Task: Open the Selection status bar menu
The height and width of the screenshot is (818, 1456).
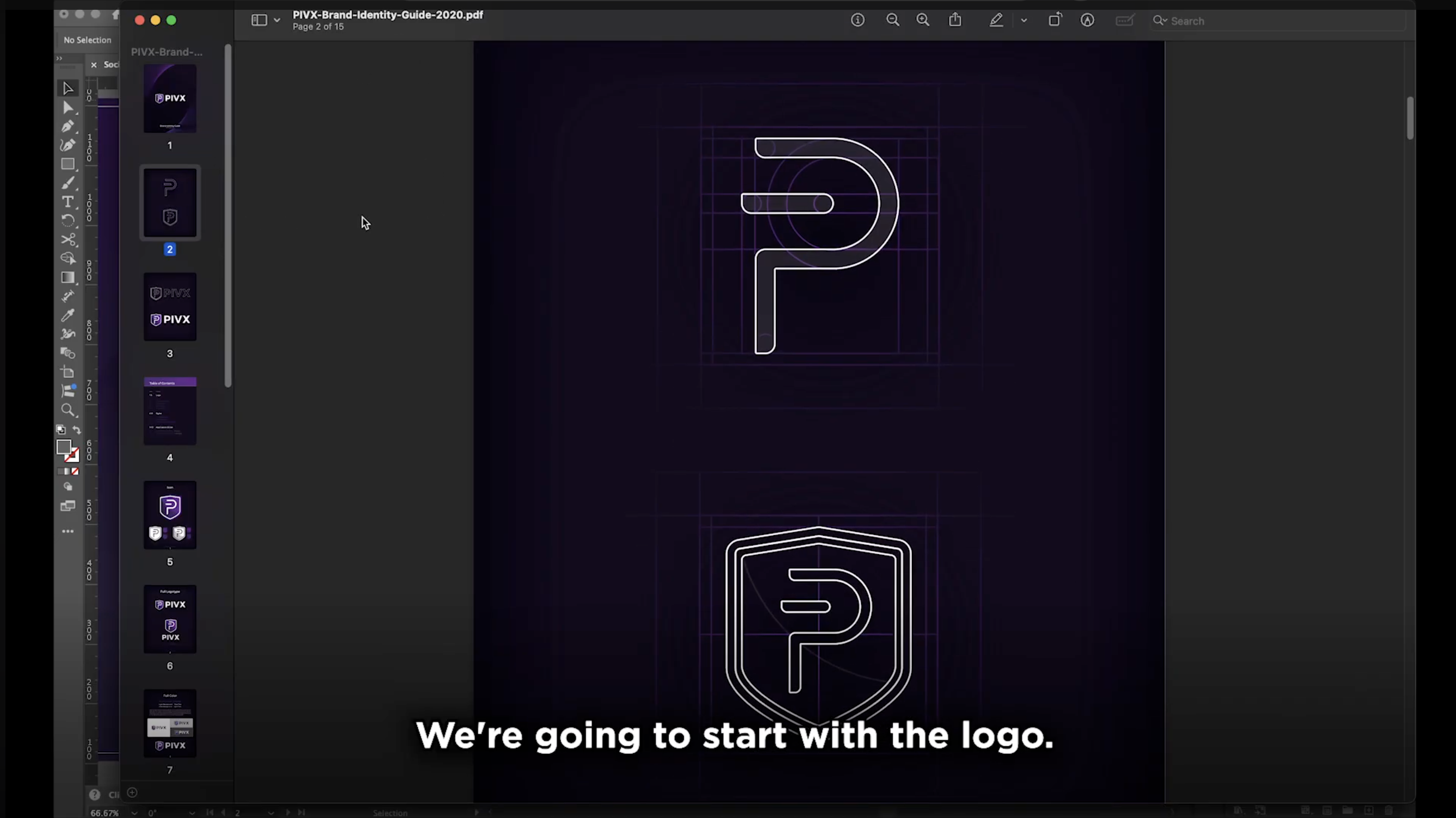Action: tap(391, 813)
